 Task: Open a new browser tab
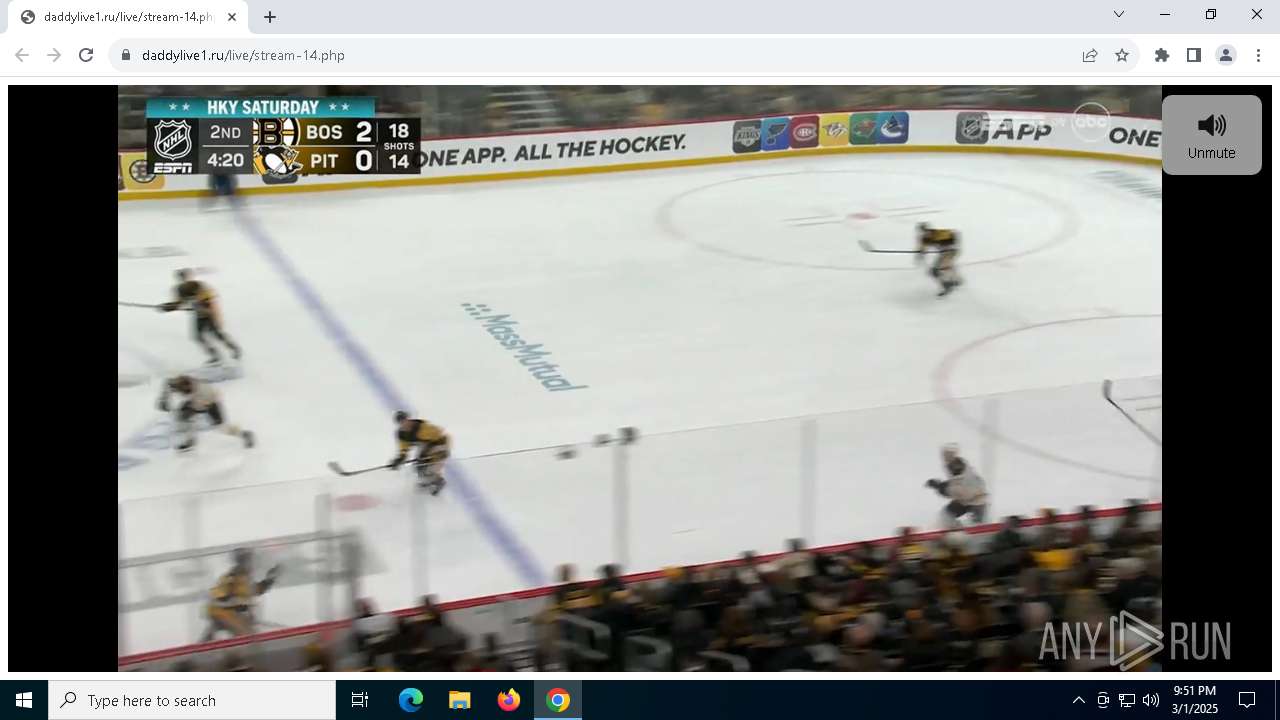(270, 17)
